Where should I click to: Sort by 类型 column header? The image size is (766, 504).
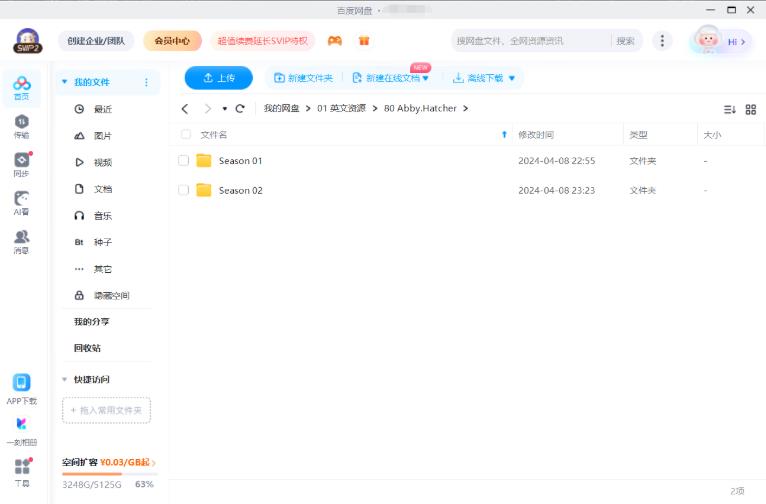pos(638,135)
